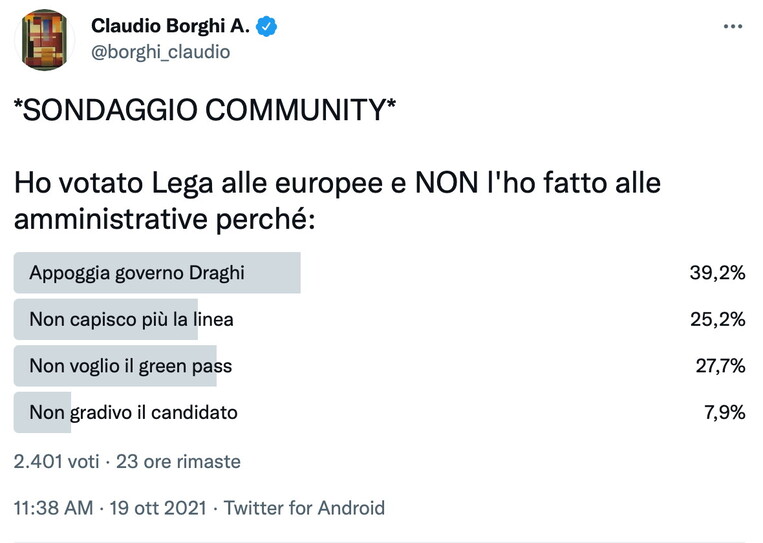This screenshot has width=763, height=543.
Task: Click the 27,7% poll result
Action: point(720,366)
